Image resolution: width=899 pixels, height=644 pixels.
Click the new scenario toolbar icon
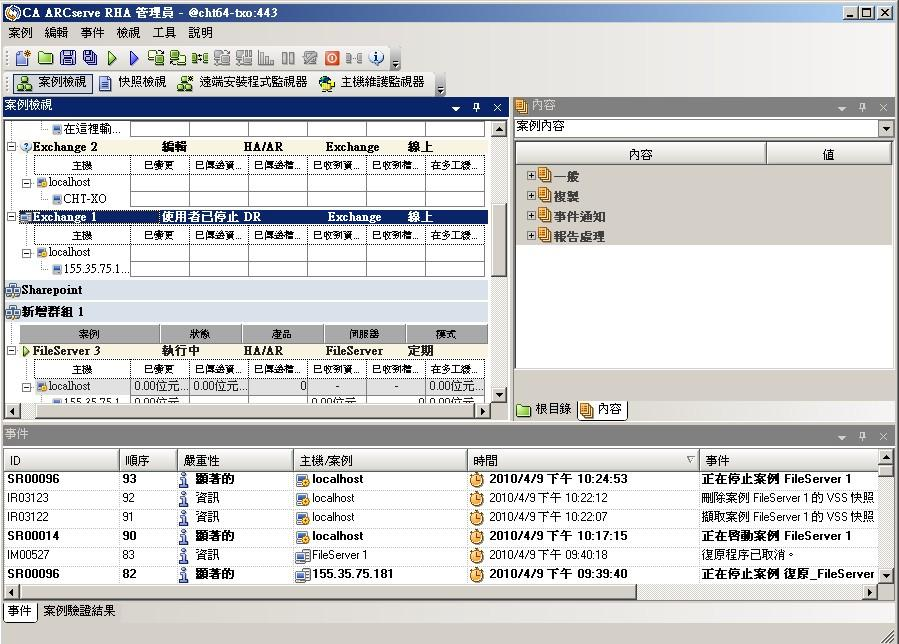(x=22, y=58)
